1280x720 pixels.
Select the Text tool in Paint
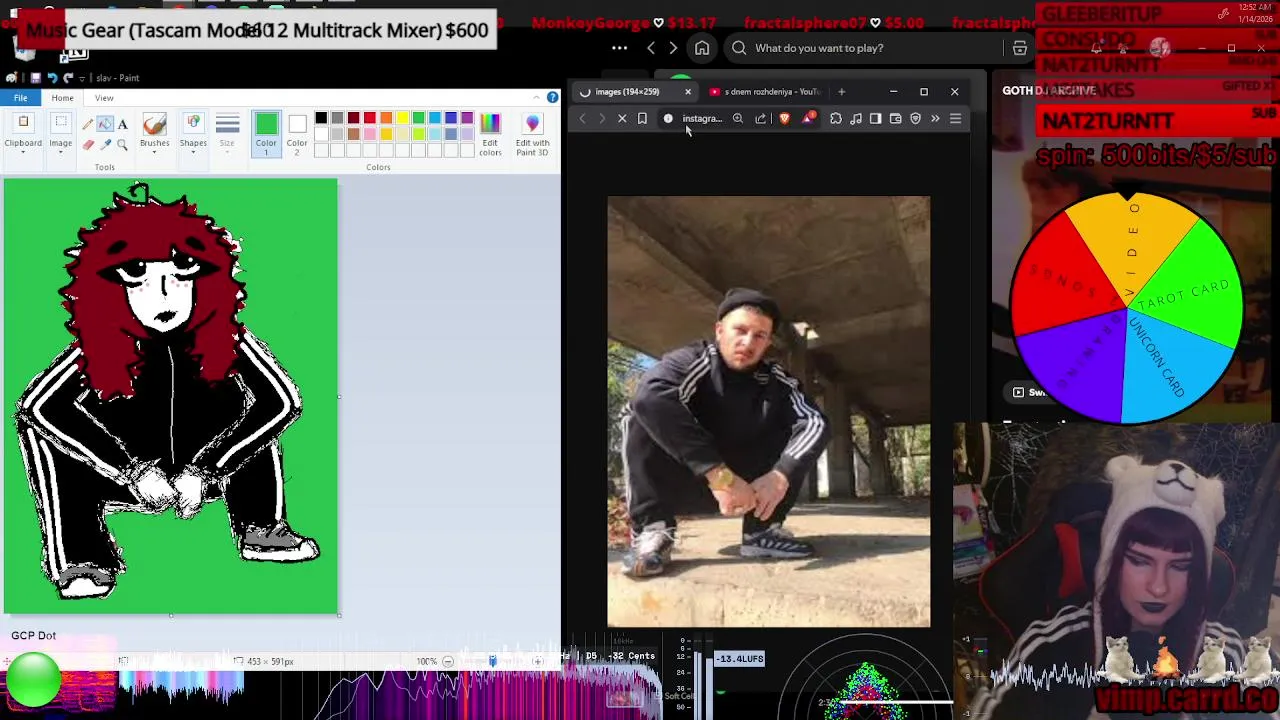[x=122, y=124]
